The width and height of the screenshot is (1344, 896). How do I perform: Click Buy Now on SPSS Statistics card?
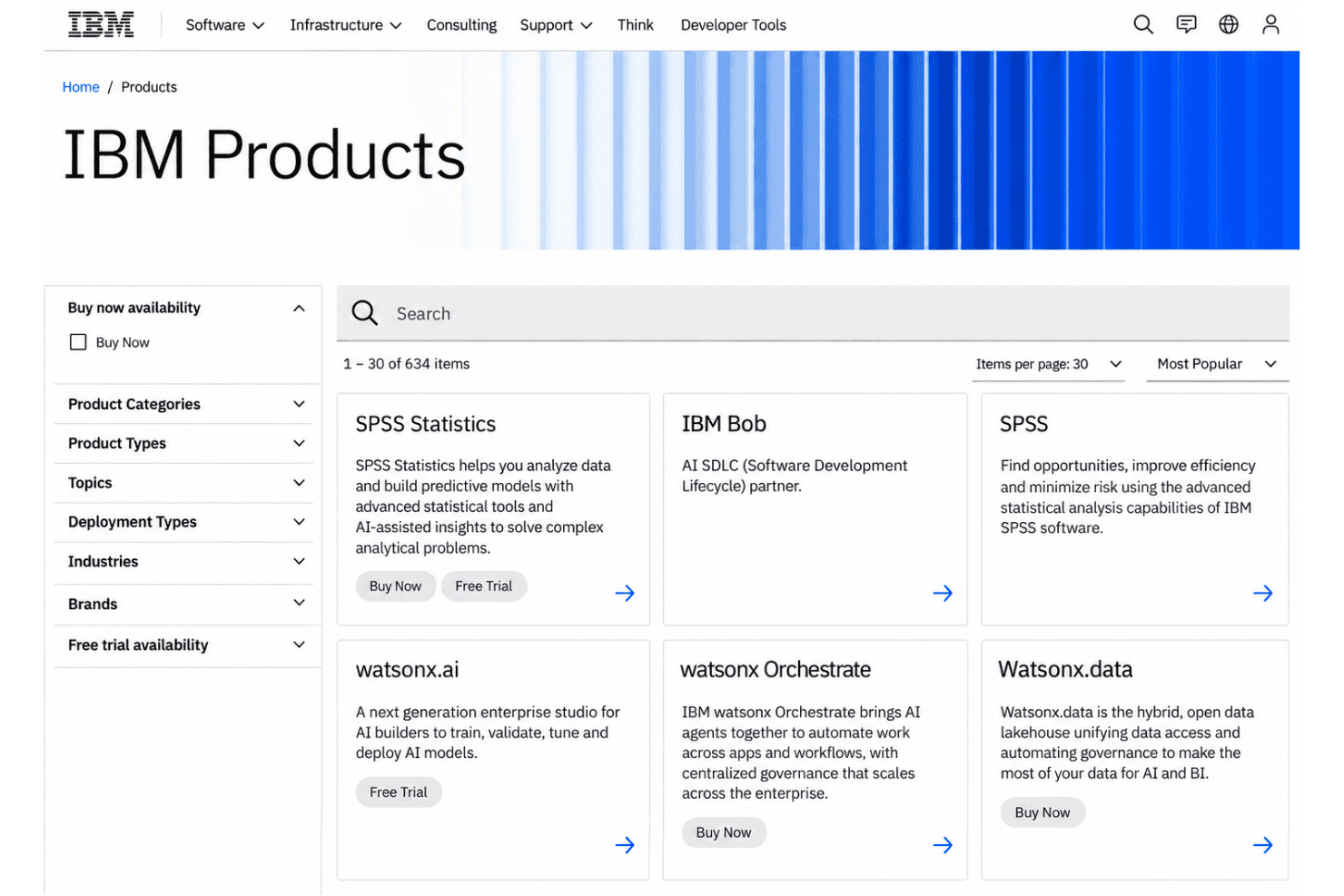coord(395,586)
